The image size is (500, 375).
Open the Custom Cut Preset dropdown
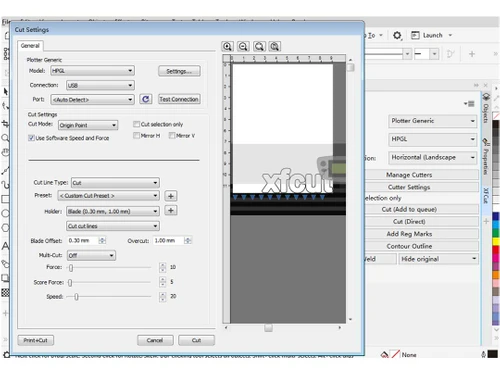(108, 196)
